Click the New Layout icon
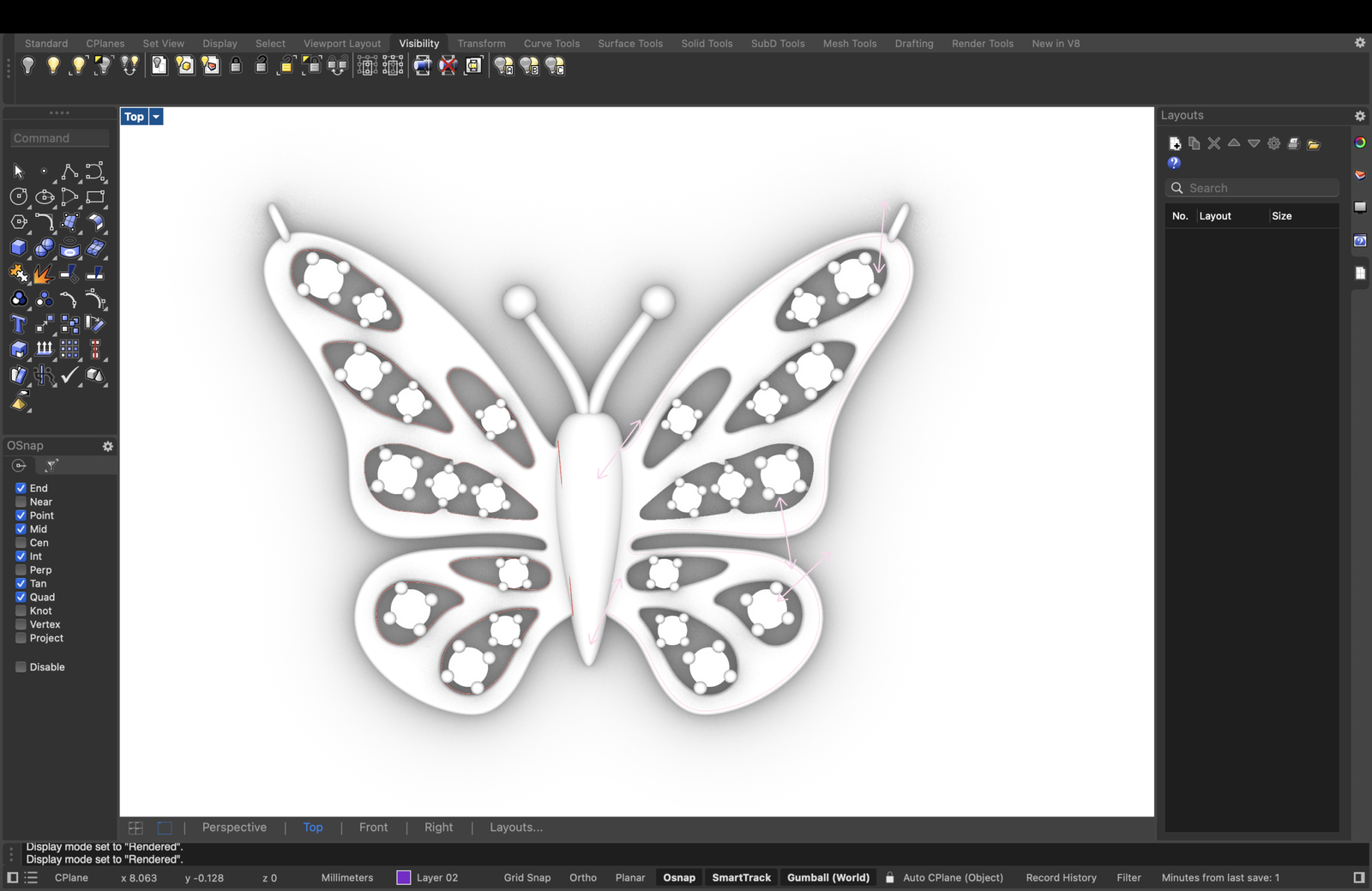1372x891 pixels. click(1175, 143)
